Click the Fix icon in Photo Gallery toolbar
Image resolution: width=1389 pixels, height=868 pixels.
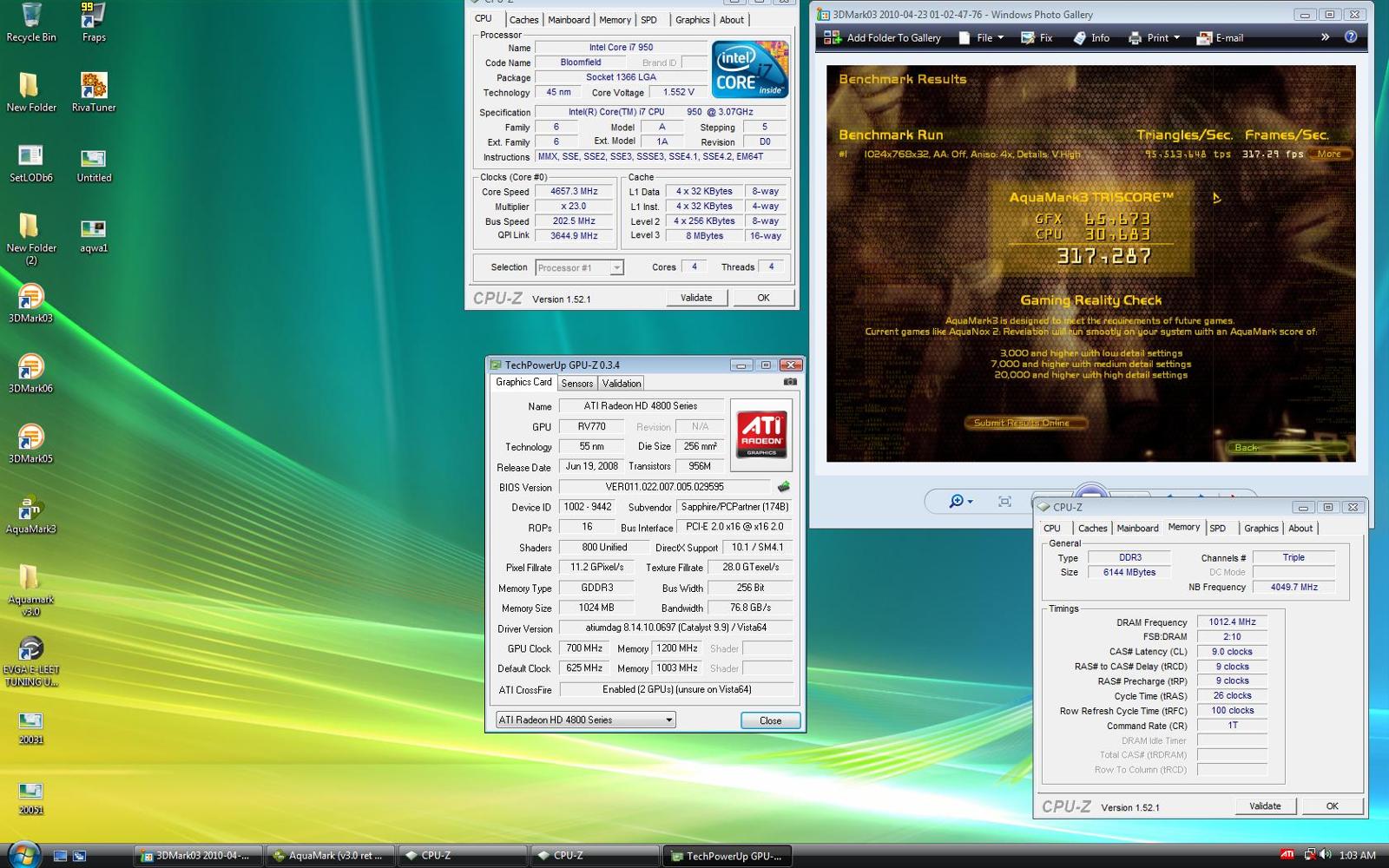coord(1037,37)
